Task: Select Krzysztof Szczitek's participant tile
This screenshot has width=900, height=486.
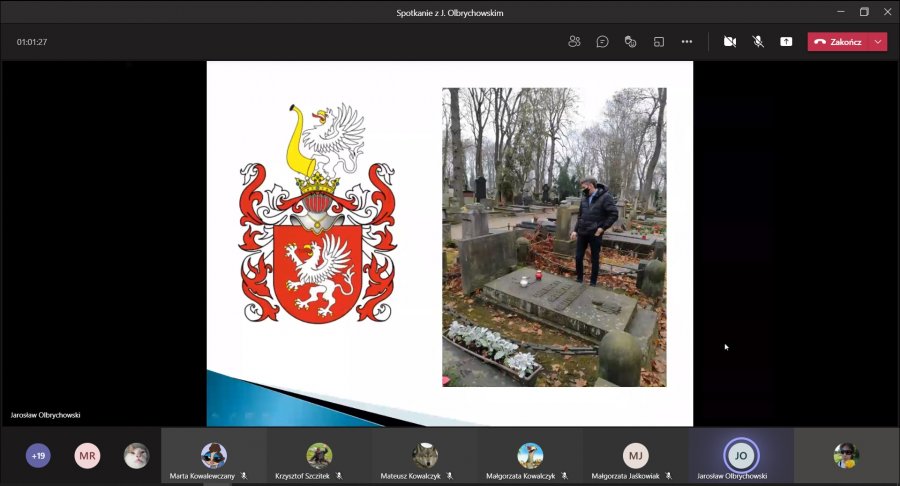Action: [319, 456]
